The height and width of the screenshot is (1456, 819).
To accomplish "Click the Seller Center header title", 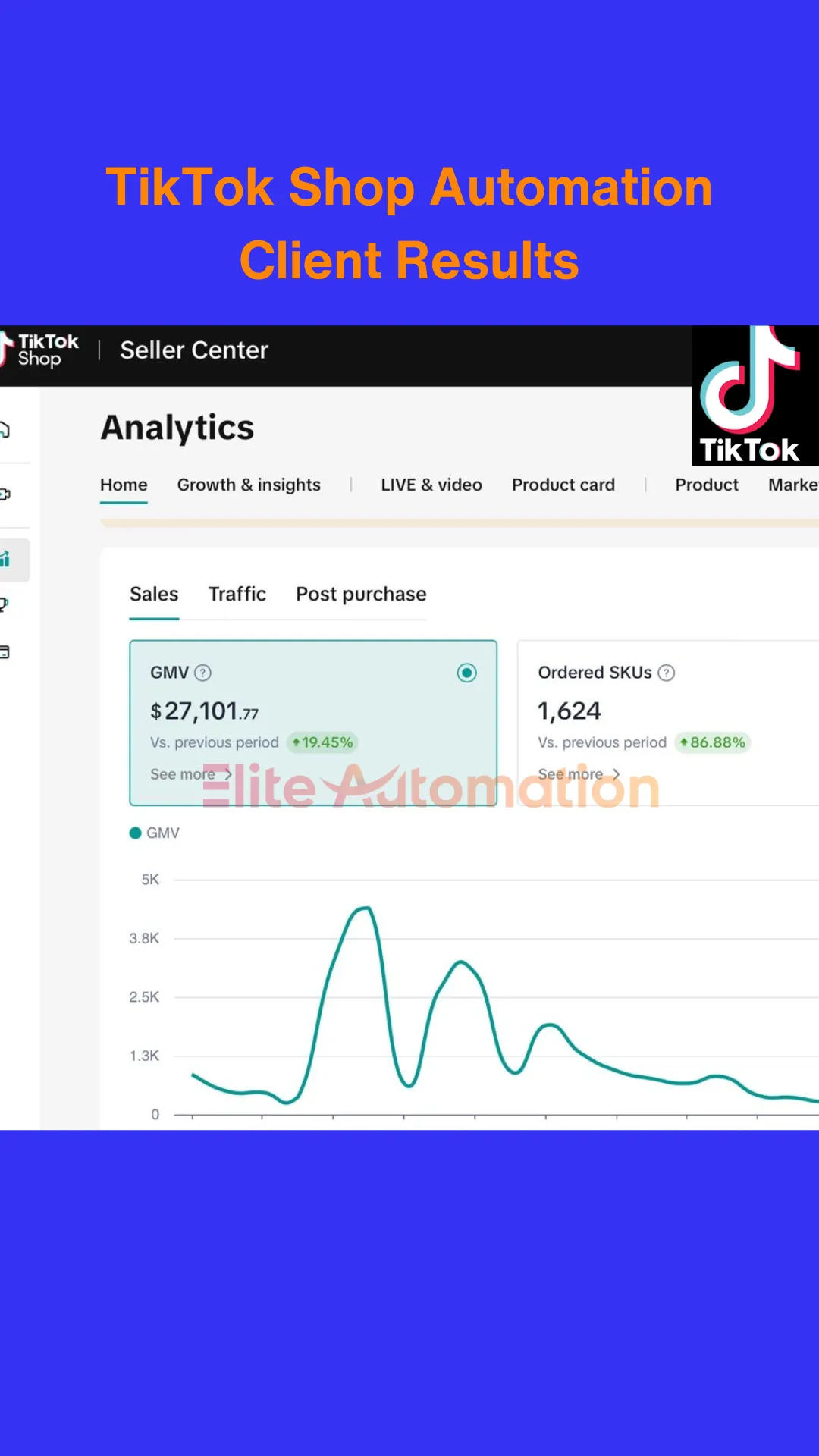I will [x=194, y=350].
